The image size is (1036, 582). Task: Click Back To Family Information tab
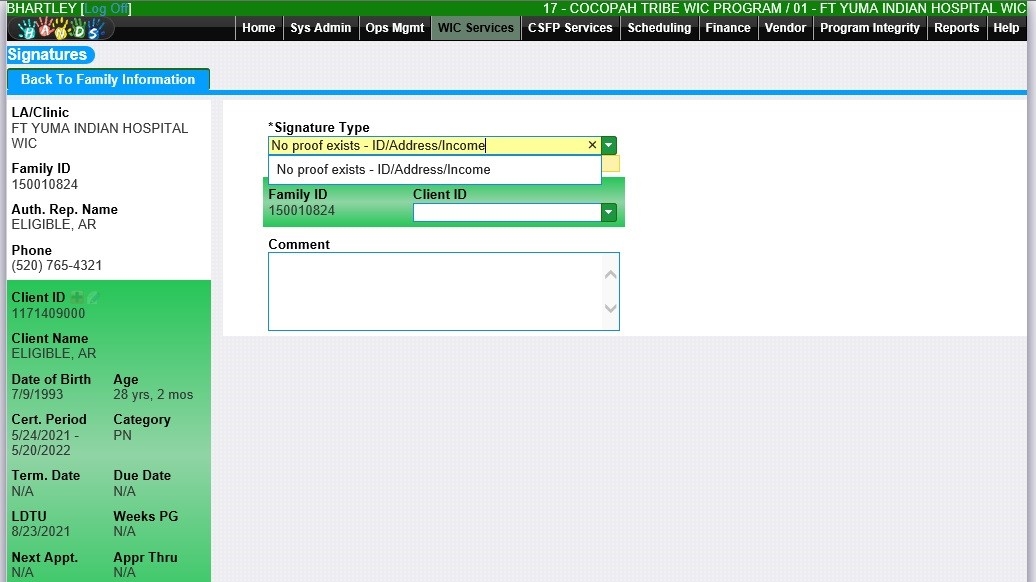coord(108,80)
